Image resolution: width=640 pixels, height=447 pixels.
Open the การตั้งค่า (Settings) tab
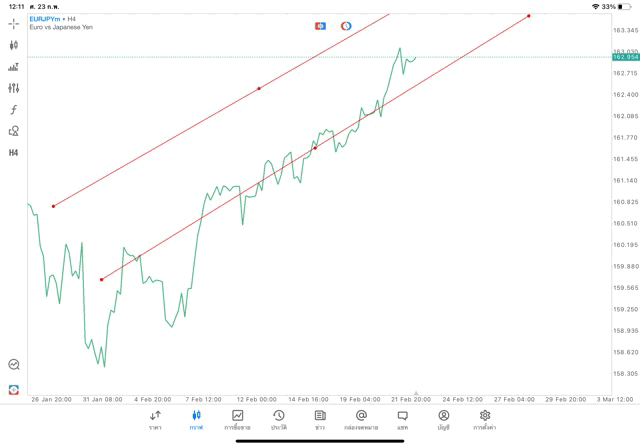(485, 419)
